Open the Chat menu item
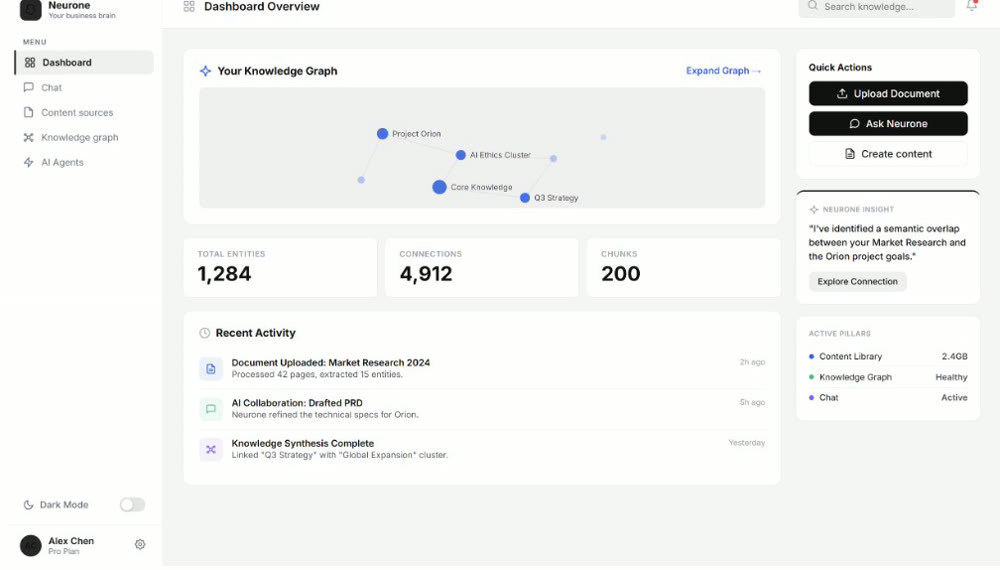1000x570 pixels. coord(84,87)
